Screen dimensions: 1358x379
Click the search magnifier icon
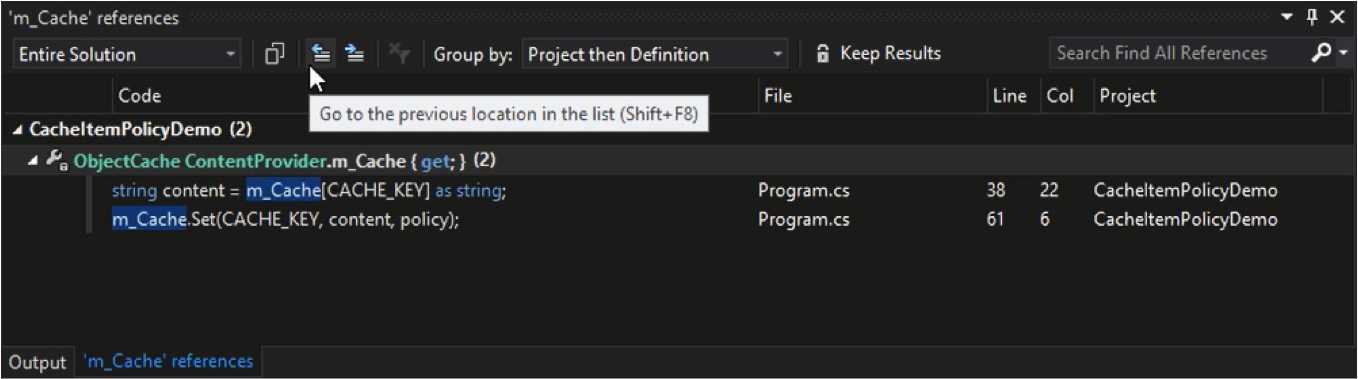1322,54
